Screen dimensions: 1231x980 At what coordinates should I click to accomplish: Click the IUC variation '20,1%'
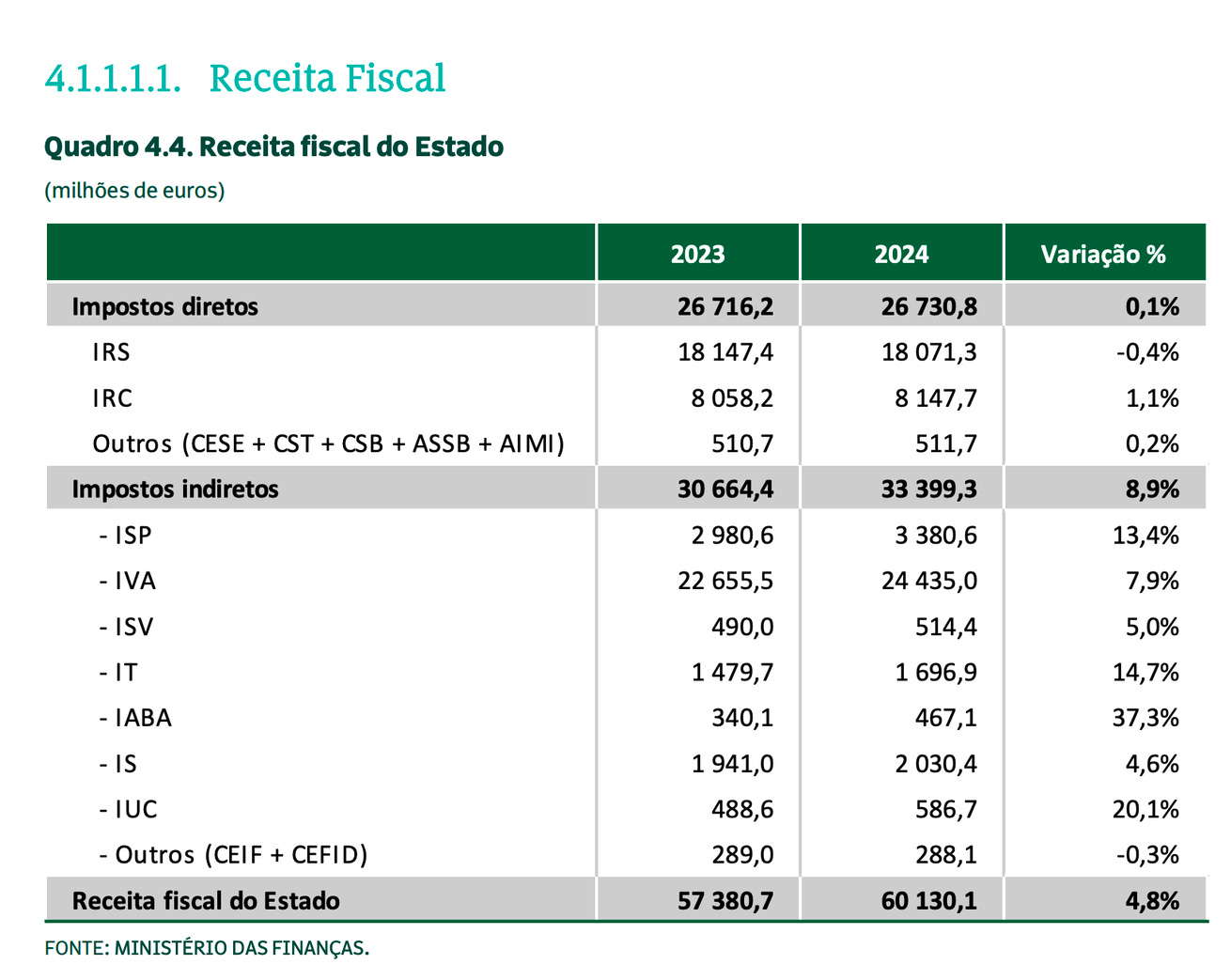1145,809
